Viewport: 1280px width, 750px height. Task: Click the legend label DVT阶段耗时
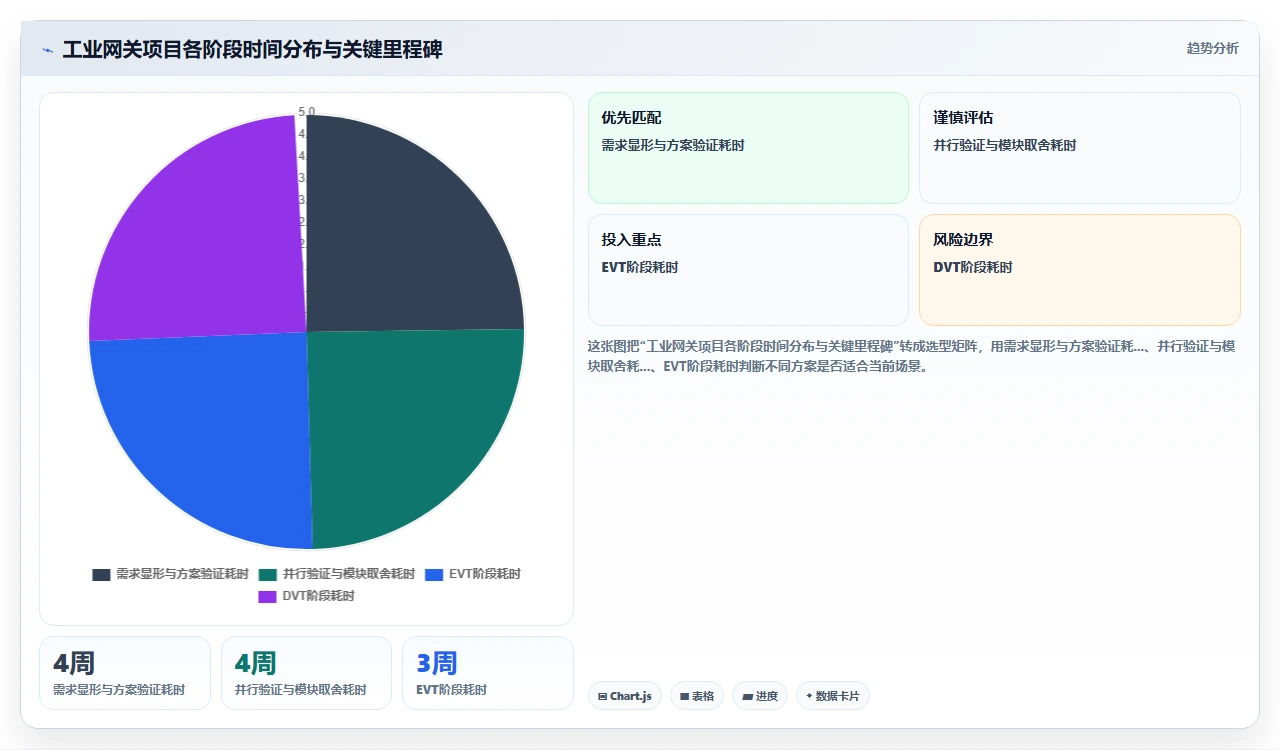pos(319,597)
